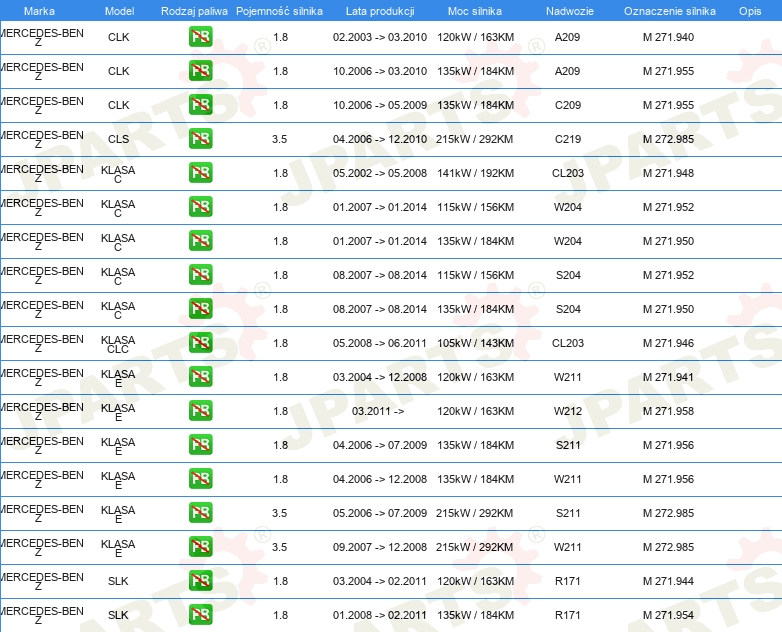Select engine code M 271.941
This screenshot has width=782, height=632.
668,377
